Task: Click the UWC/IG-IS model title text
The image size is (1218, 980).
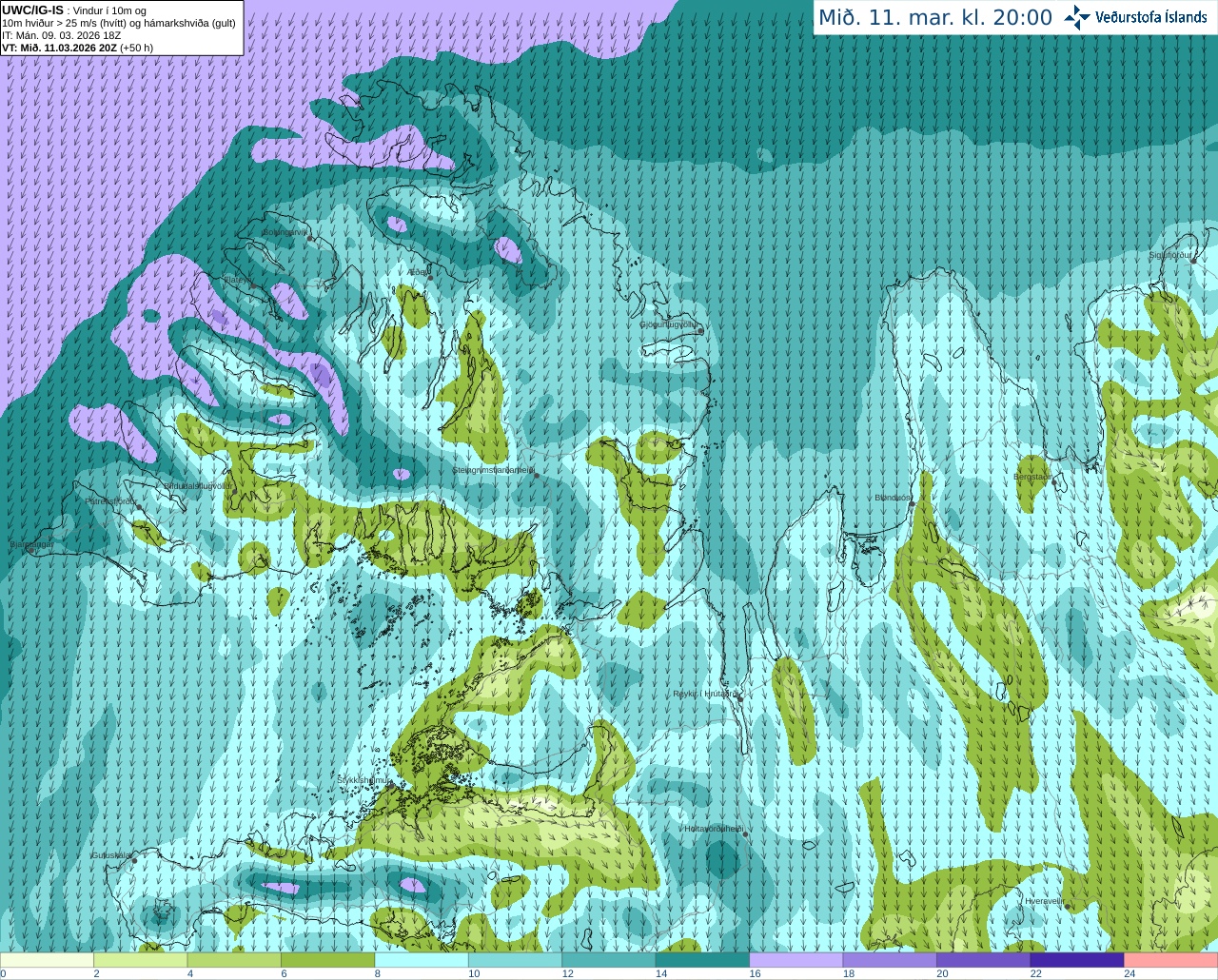Action: [32, 10]
